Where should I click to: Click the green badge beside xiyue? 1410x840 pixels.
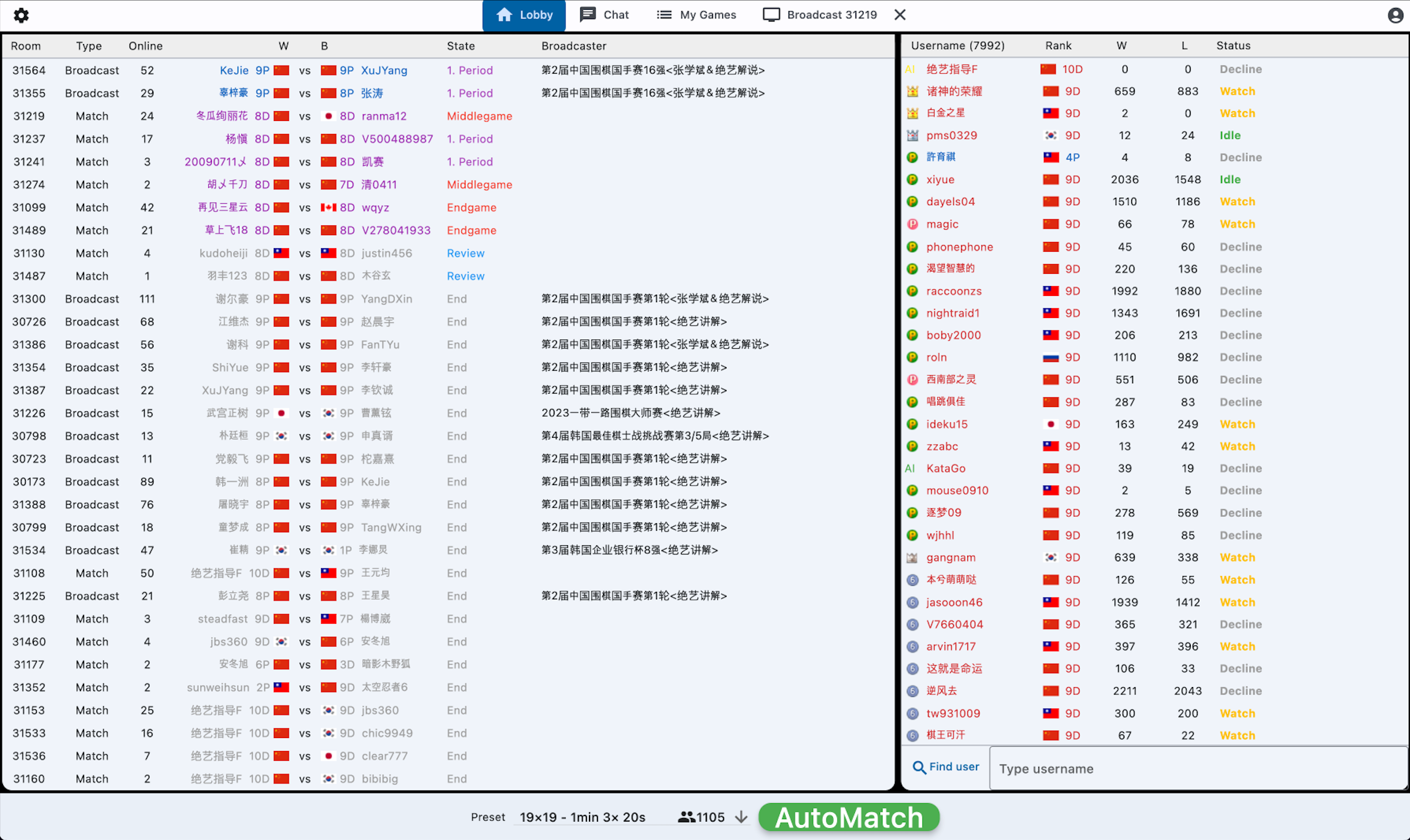click(x=912, y=180)
